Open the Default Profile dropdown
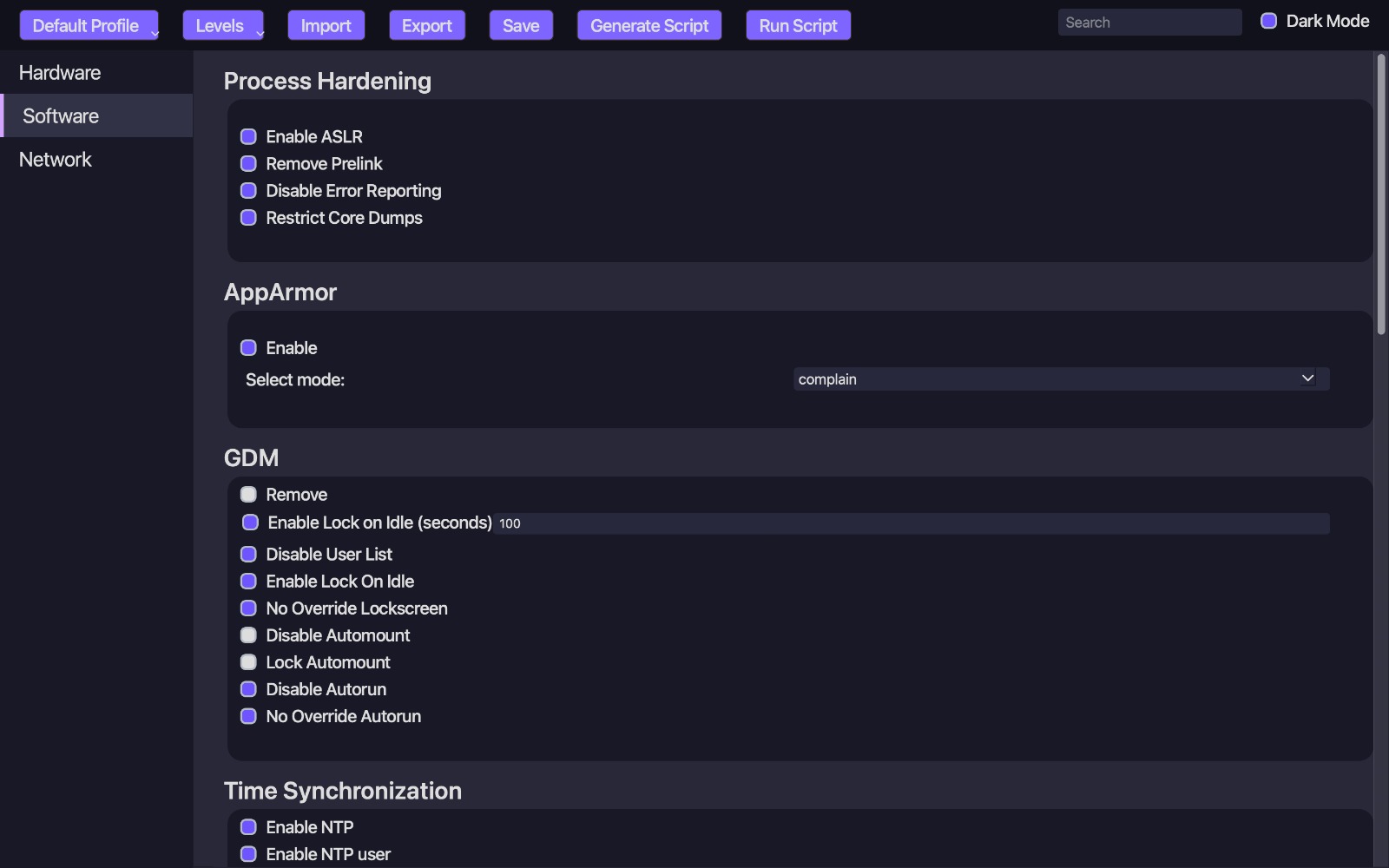 [x=89, y=25]
